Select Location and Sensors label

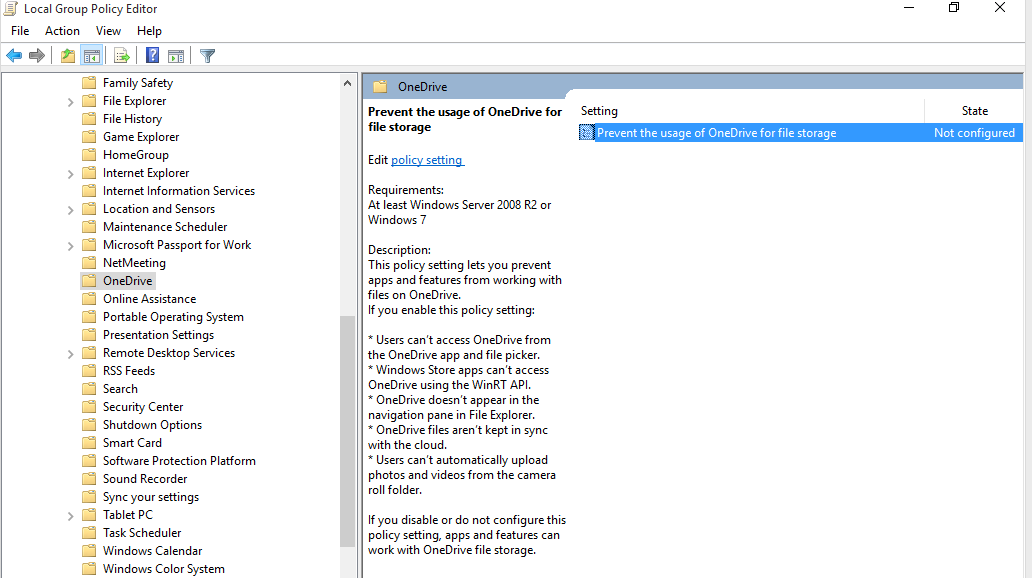(159, 209)
